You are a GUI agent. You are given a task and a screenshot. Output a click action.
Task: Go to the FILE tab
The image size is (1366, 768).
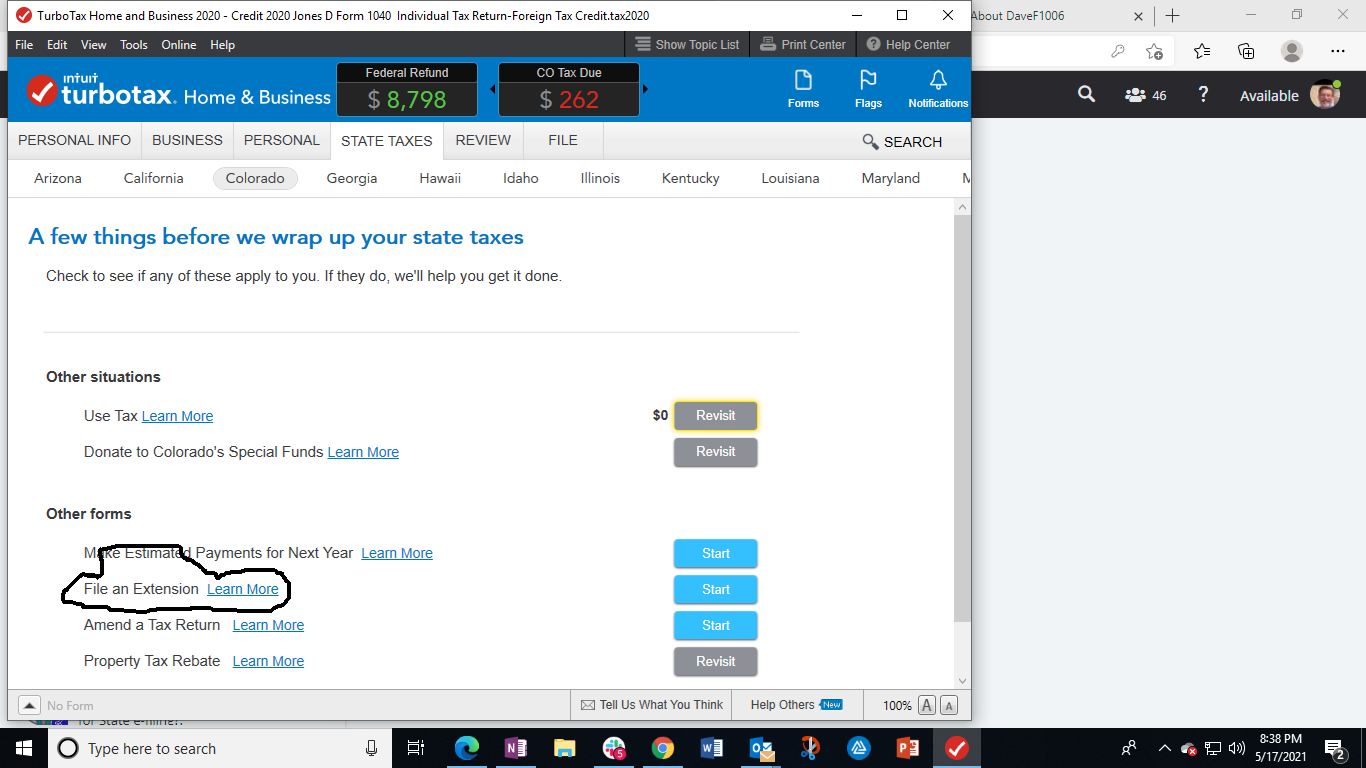(563, 141)
